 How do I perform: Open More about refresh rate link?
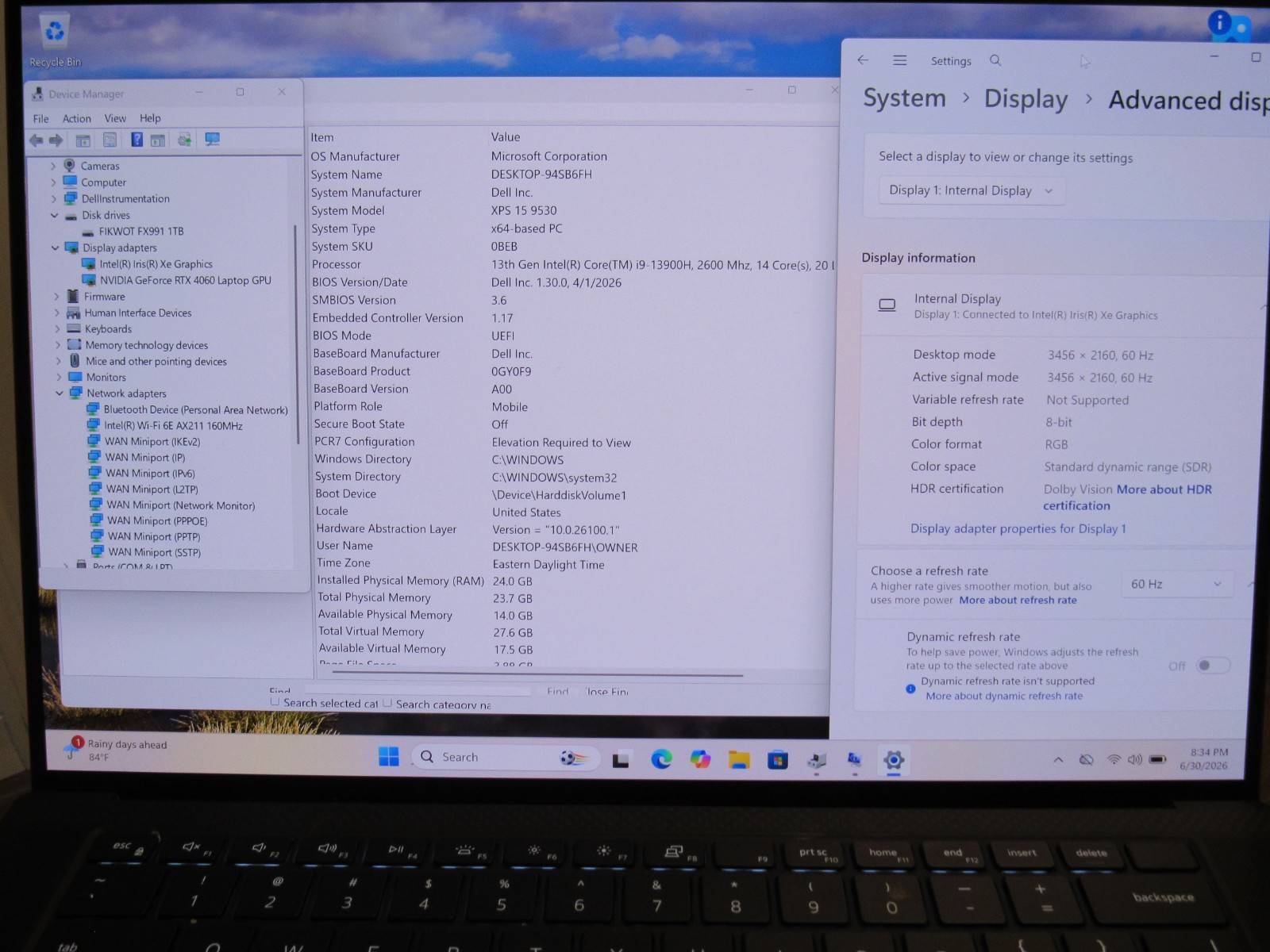click(x=1018, y=600)
